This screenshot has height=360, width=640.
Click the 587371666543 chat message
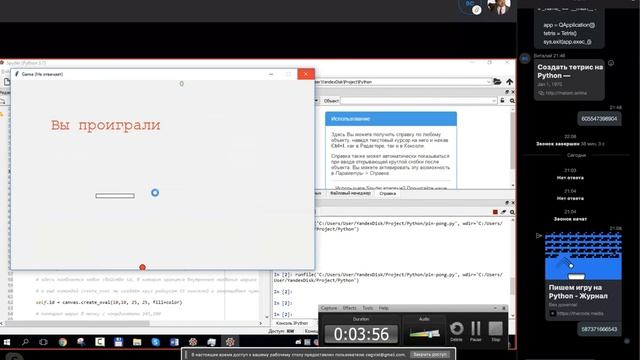[599, 329]
